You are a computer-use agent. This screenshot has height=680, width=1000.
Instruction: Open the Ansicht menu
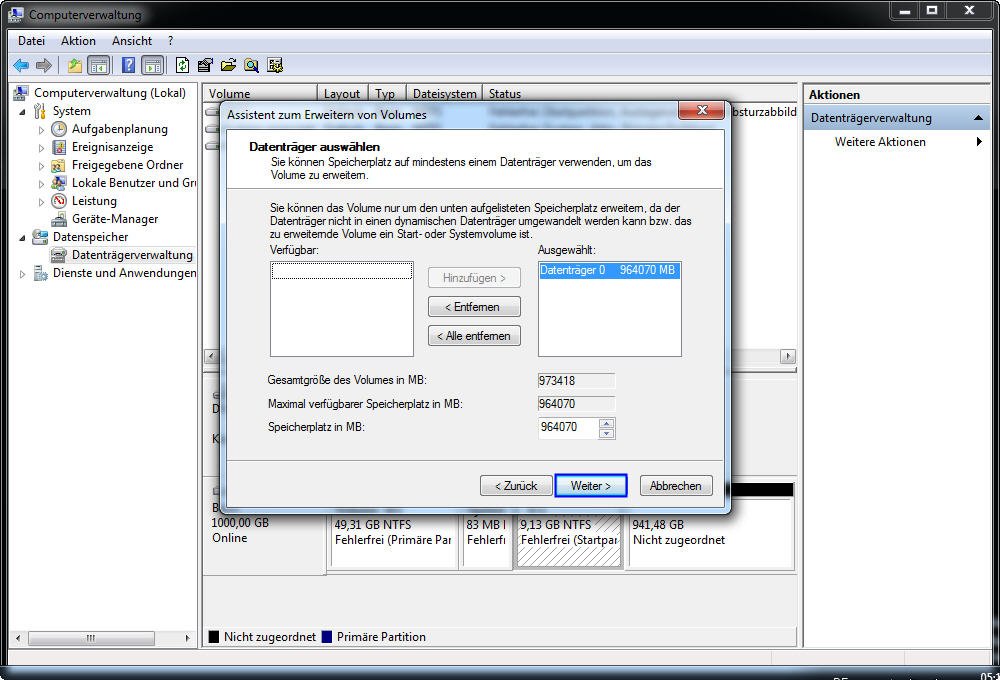click(x=132, y=41)
